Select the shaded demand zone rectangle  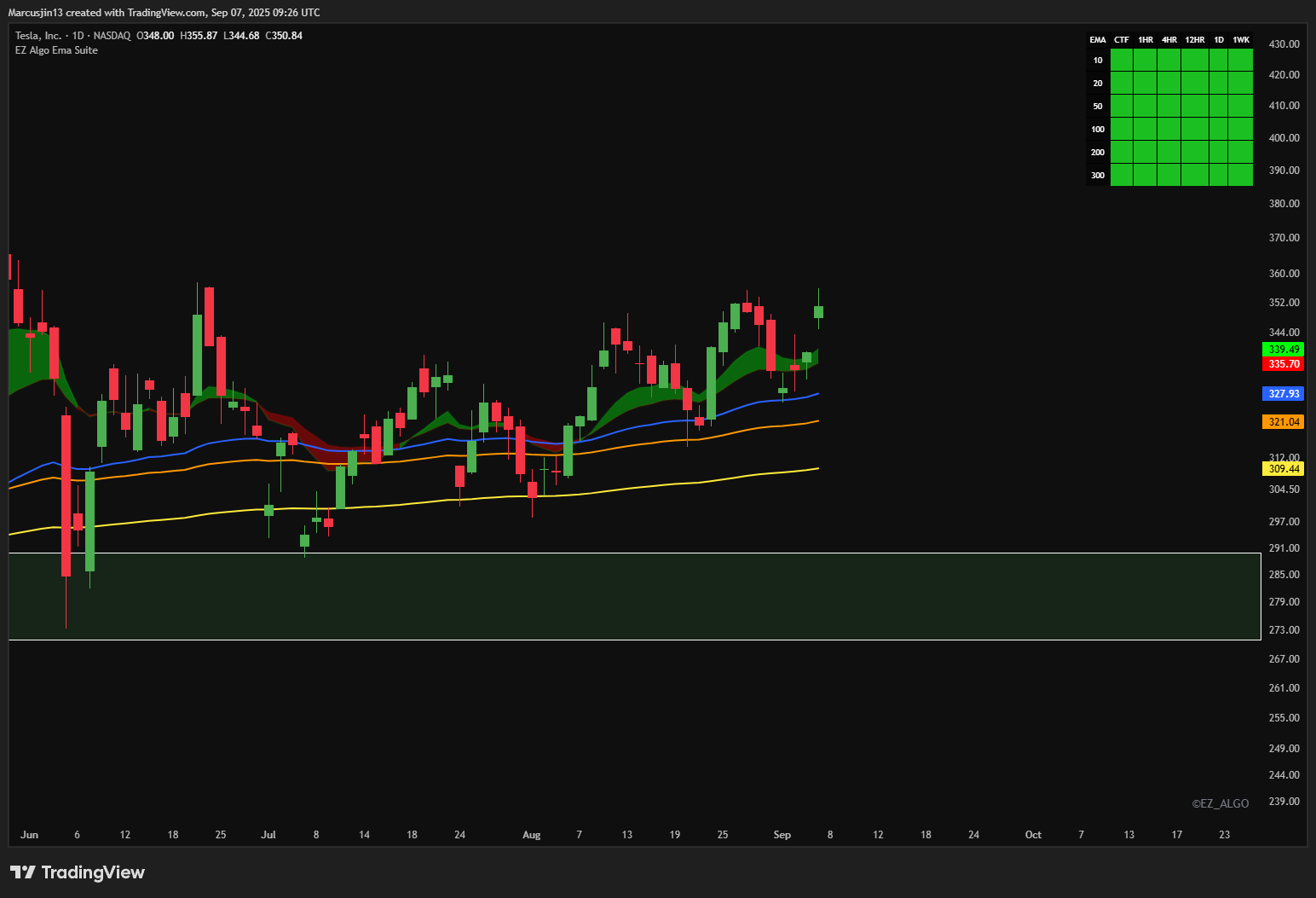[634, 596]
